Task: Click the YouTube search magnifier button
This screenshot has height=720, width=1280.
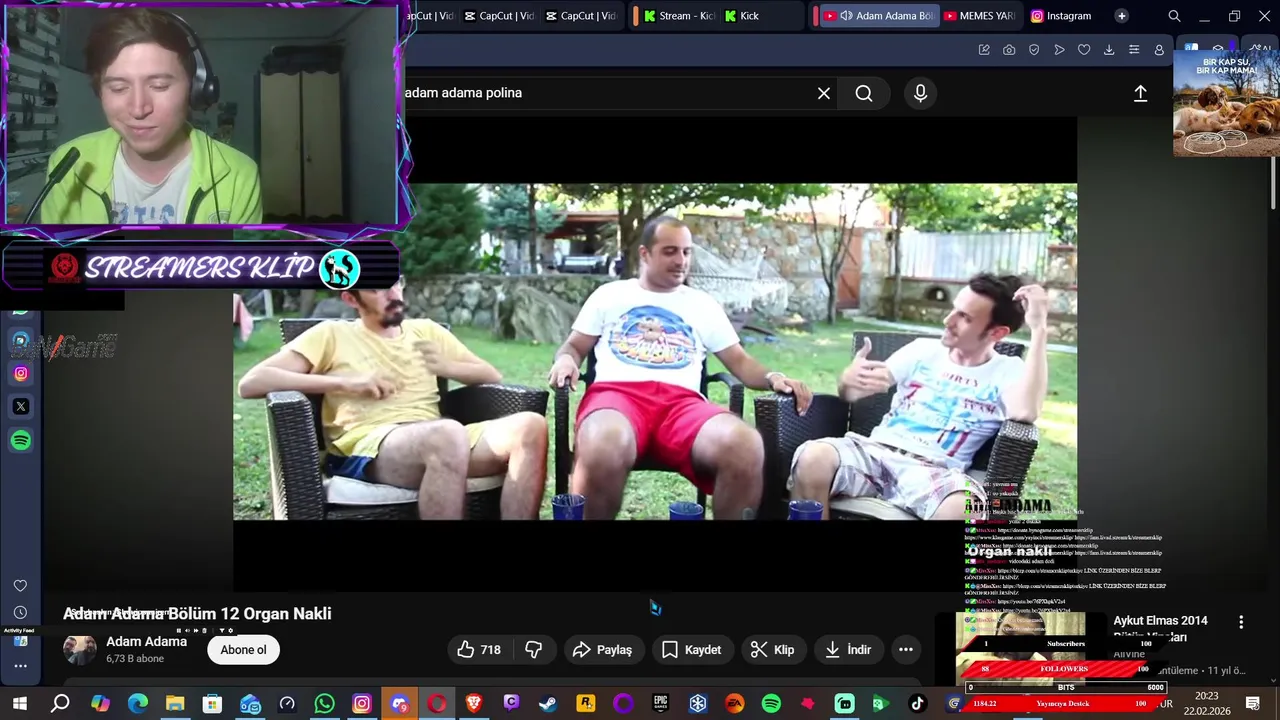Action: (x=864, y=93)
